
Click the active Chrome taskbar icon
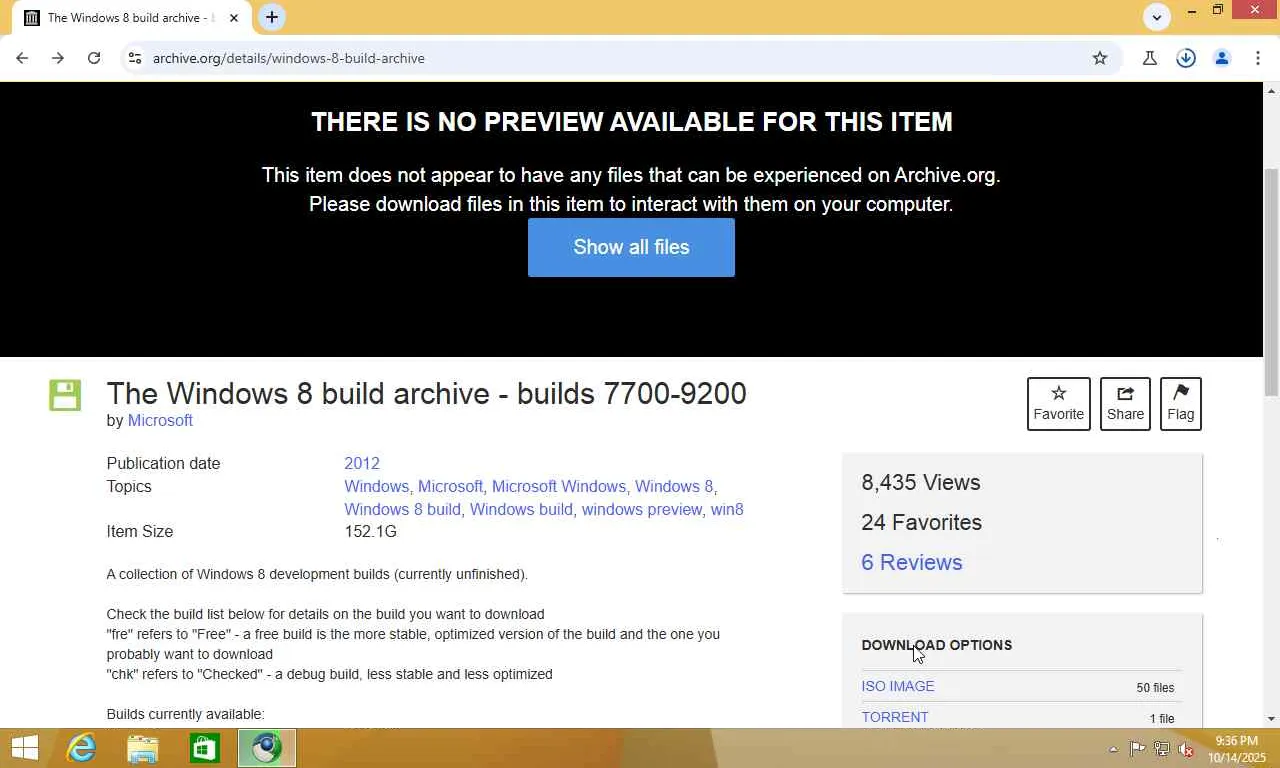pyautogui.click(x=267, y=748)
